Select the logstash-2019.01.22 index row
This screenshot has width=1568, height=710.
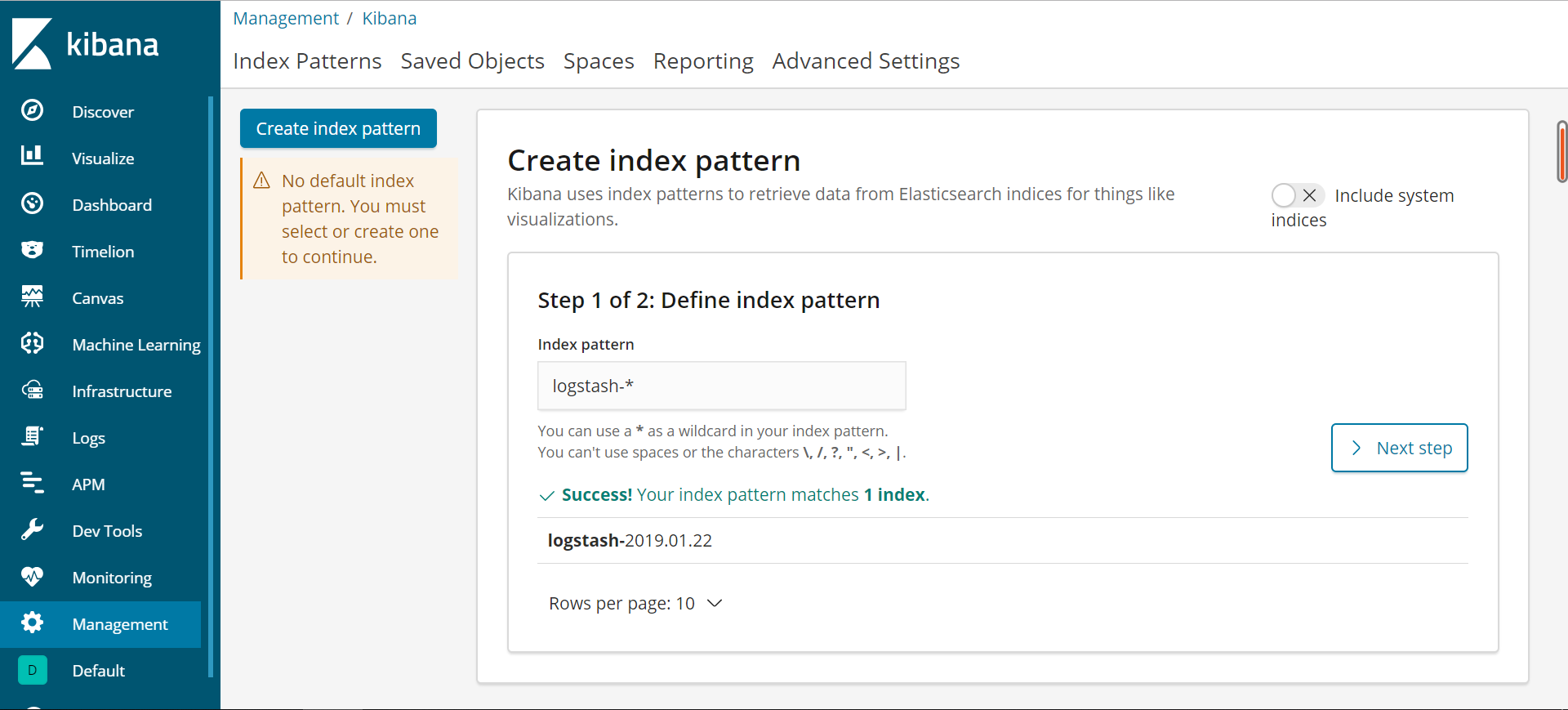tap(1003, 541)
